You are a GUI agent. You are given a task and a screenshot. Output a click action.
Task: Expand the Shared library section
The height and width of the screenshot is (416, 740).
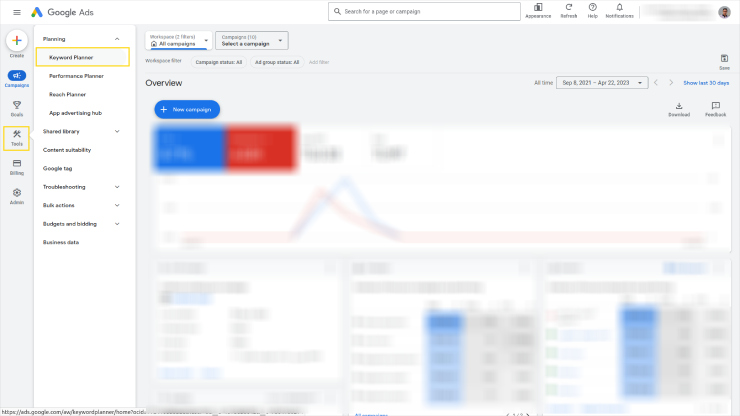(x=117, y=131)
